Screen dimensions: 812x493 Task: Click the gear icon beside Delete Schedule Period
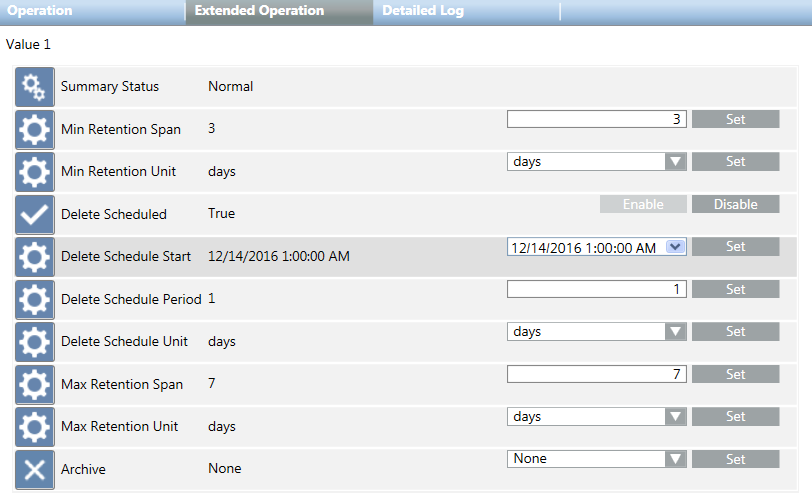(35, 299)
